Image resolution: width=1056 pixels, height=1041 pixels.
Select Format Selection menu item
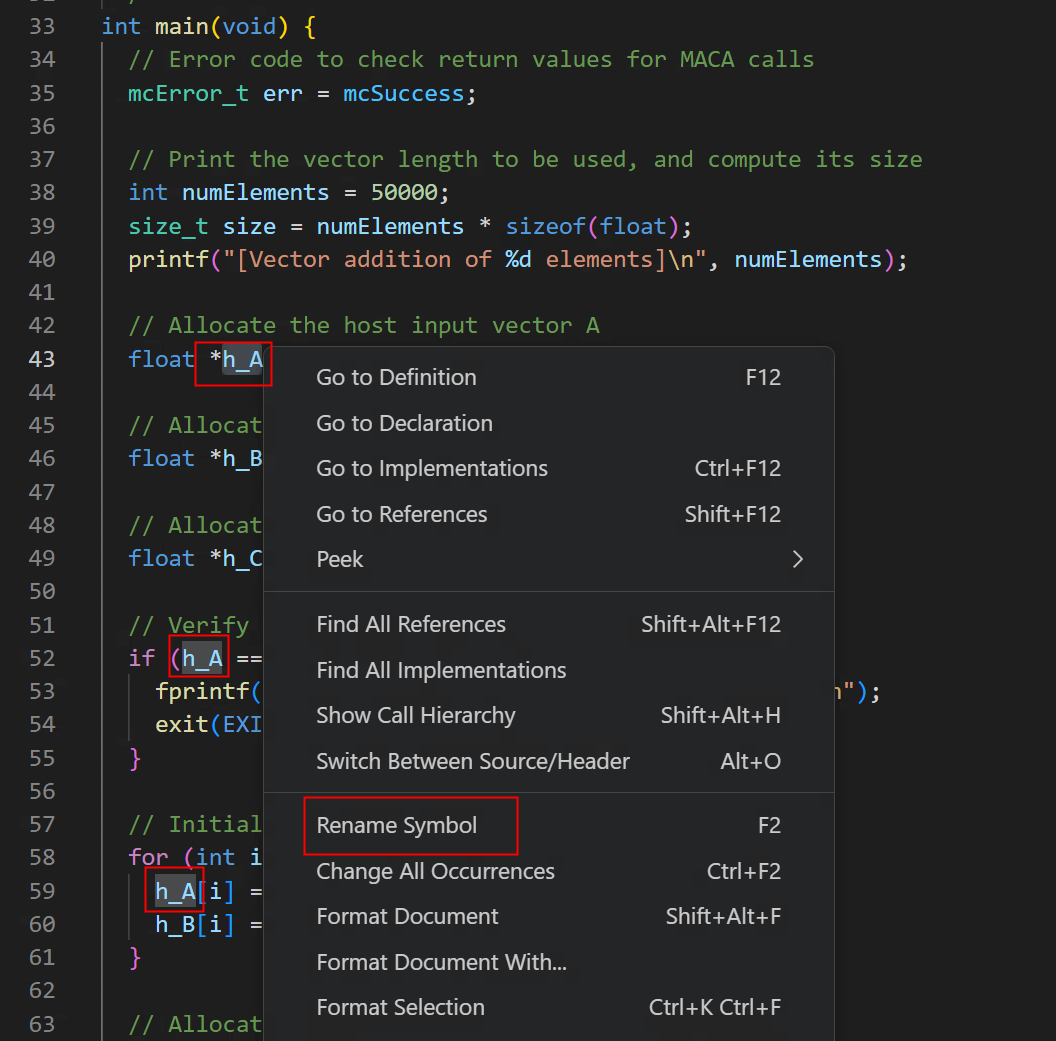(400, 1007)
